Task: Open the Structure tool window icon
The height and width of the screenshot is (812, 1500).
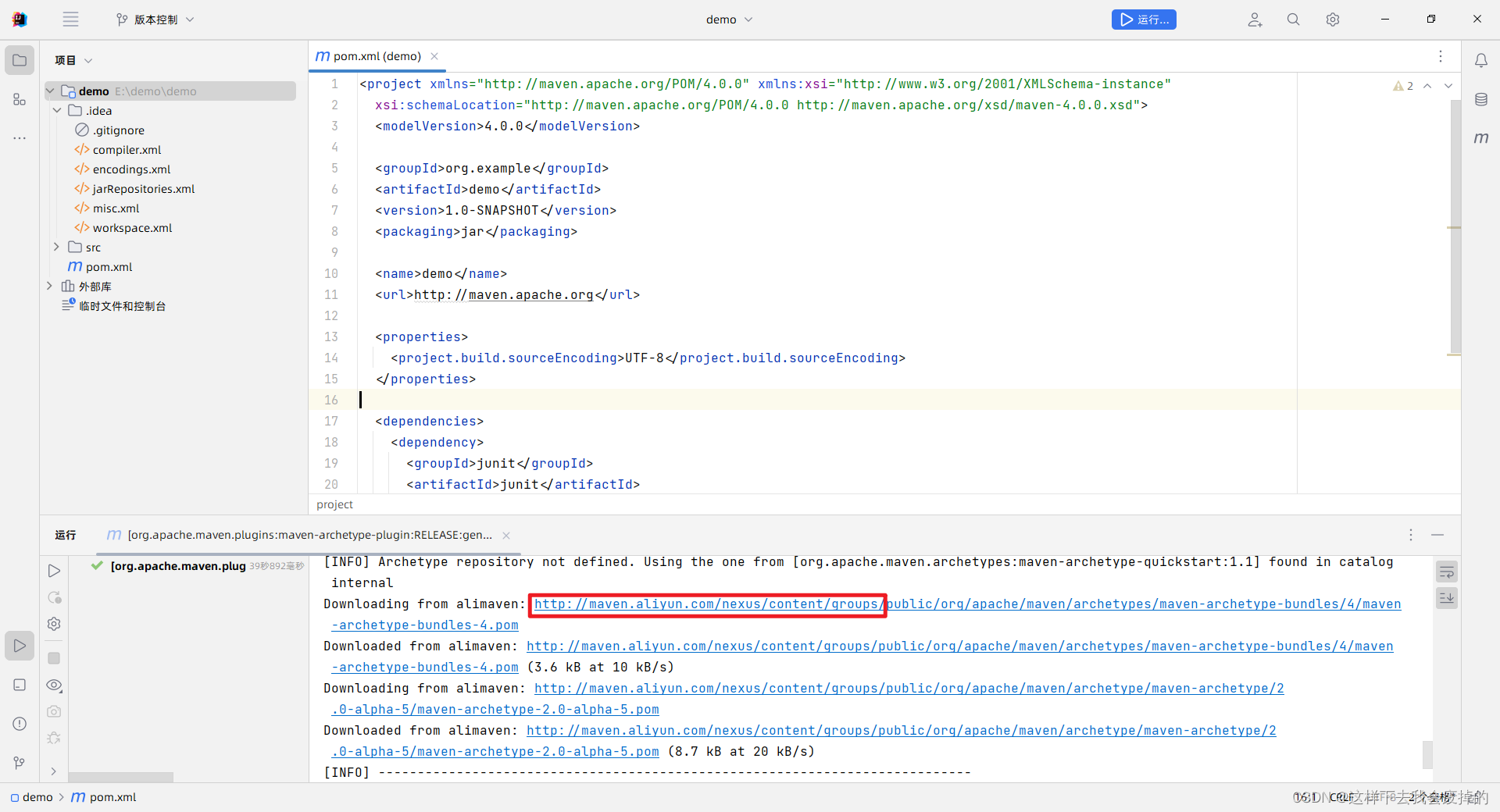Action: tap(20, 99)
